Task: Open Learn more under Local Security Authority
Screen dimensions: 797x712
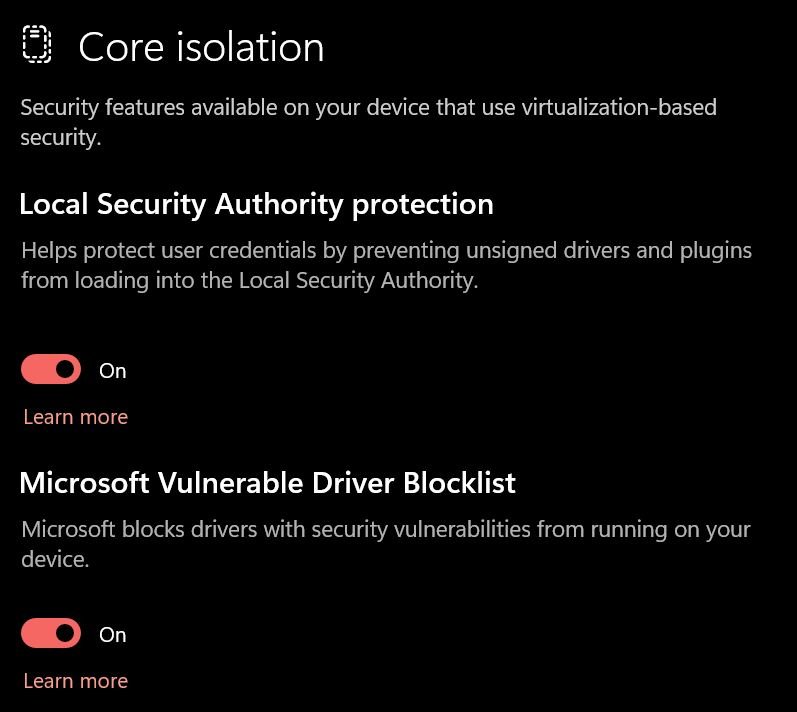Action: [76, 417]
